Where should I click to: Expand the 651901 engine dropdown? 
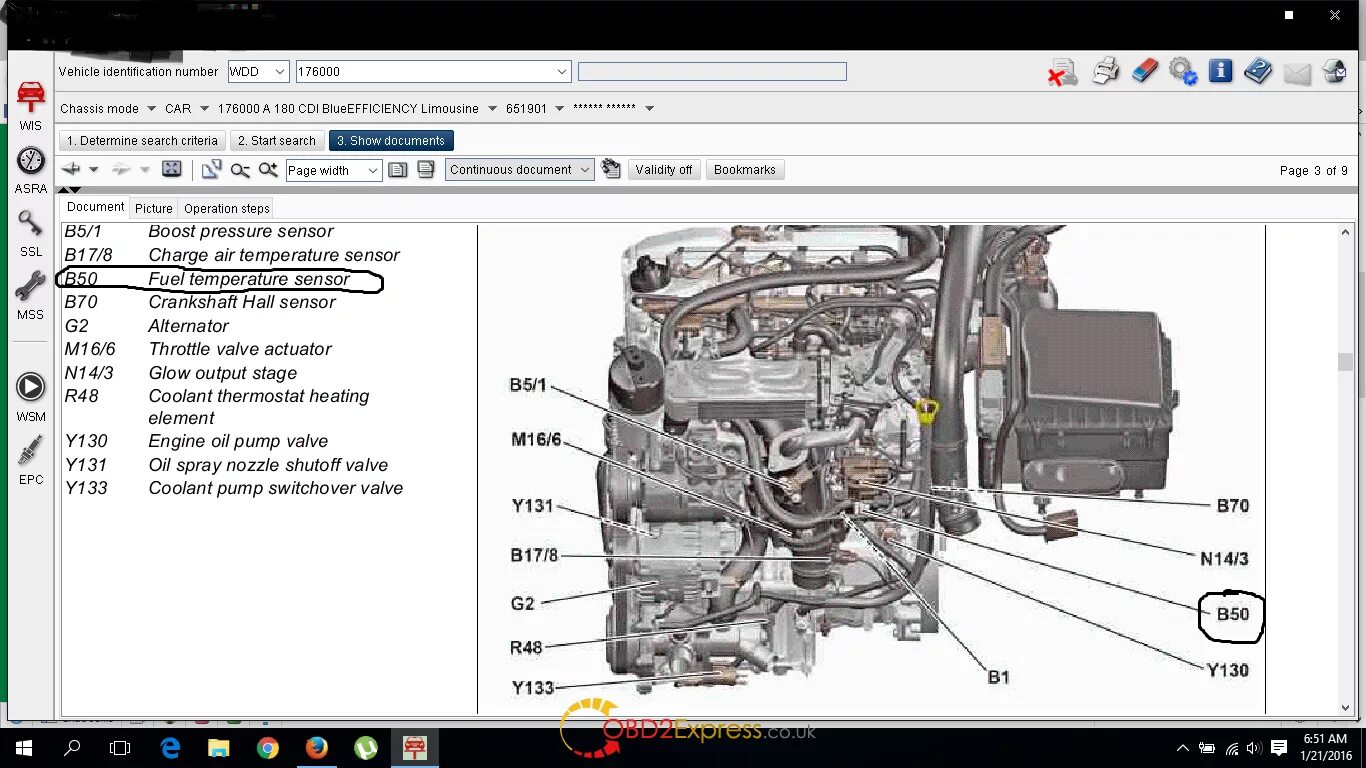559,108
